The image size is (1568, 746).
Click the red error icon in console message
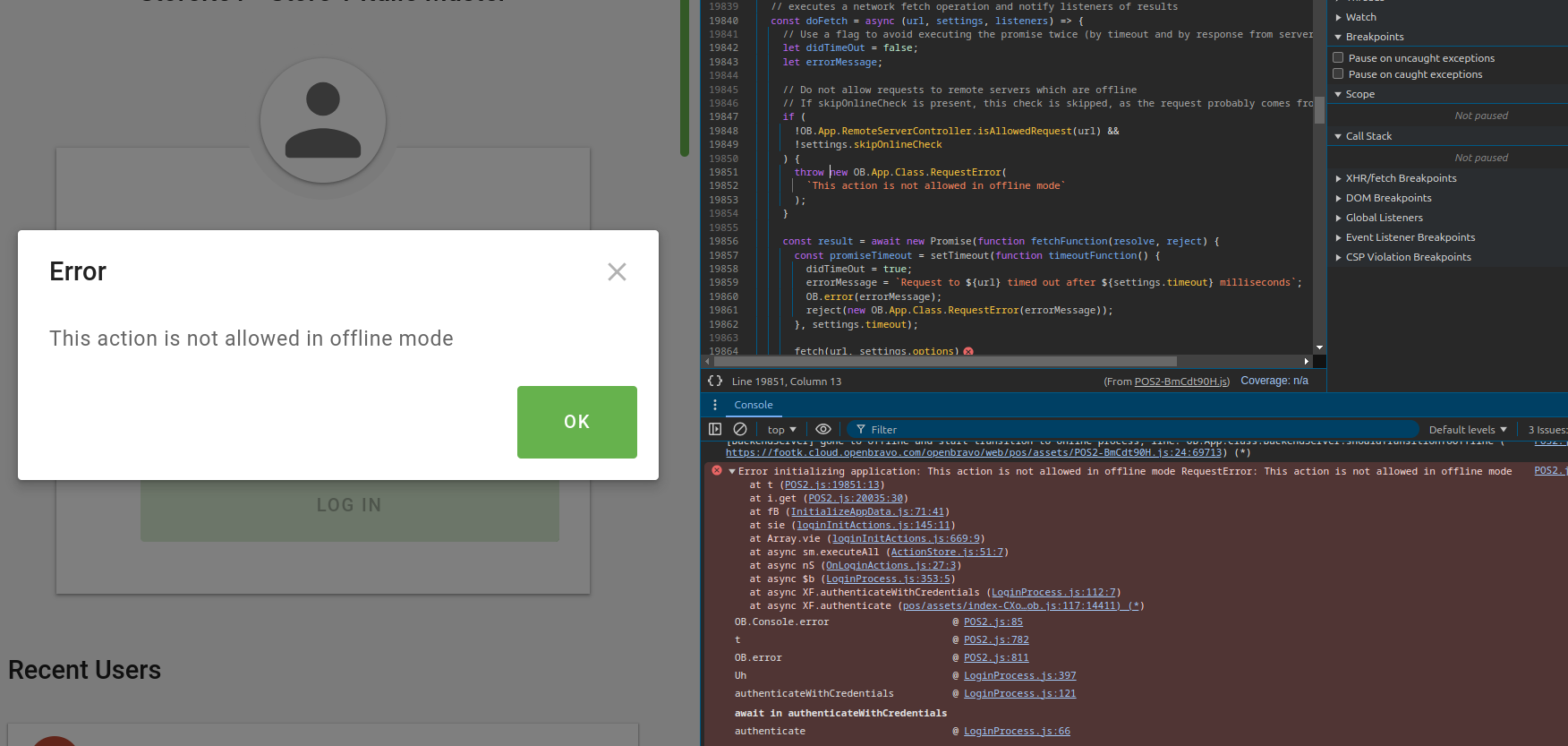pyautogui.click(x=717, y=471)
